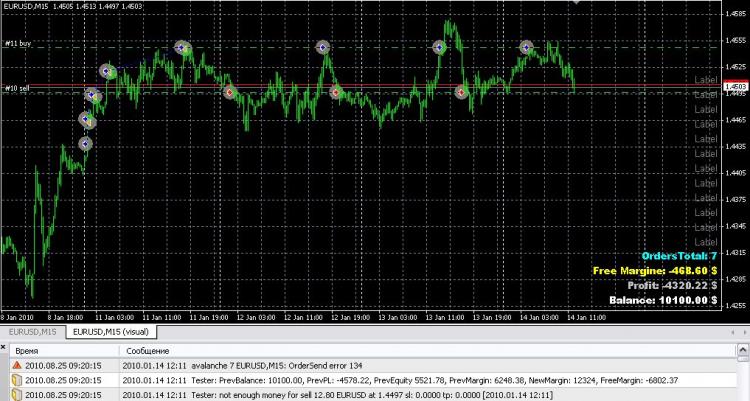Close the tester panel with the X
This screenshot has height=401, width=750.
tap(3, 348)
